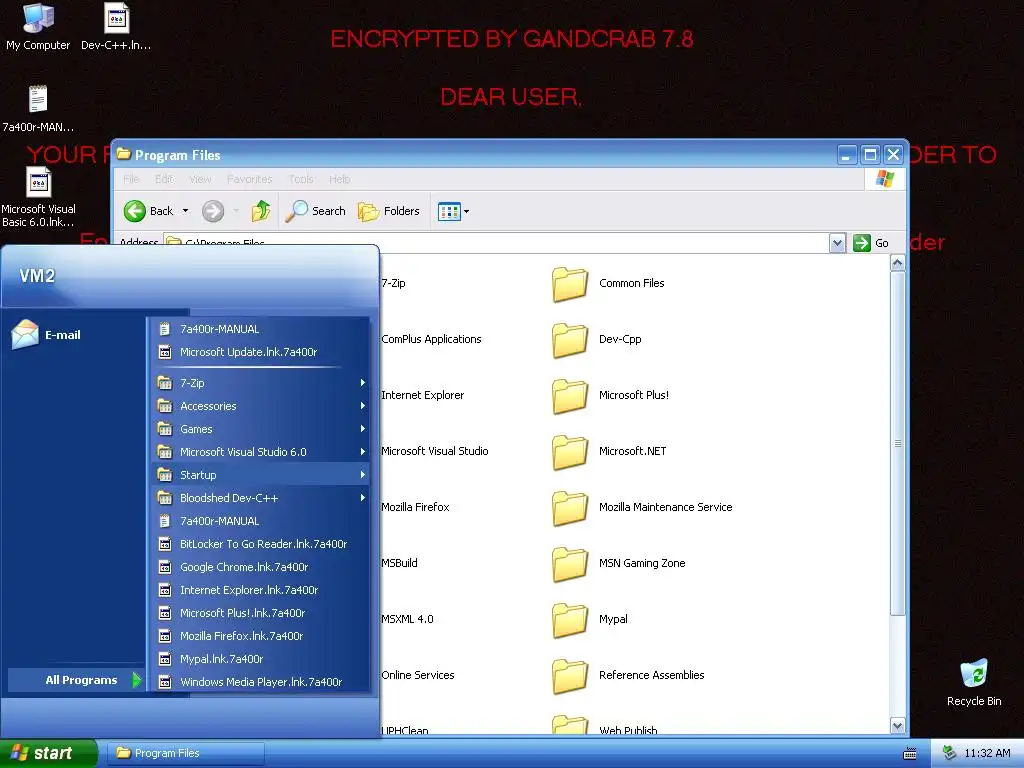Screen dimensions: 1024x768
Task: Open My Computer desktop icon
Action: (38, 27)
